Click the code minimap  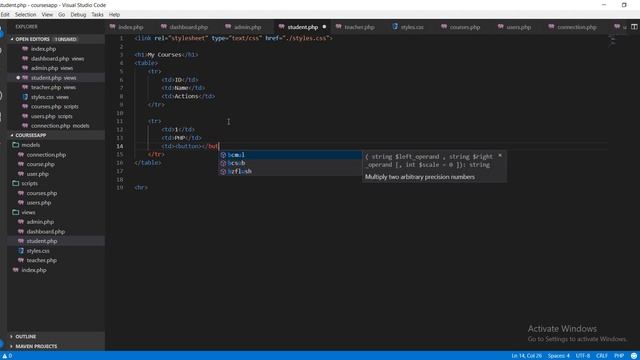coord(612,40)
